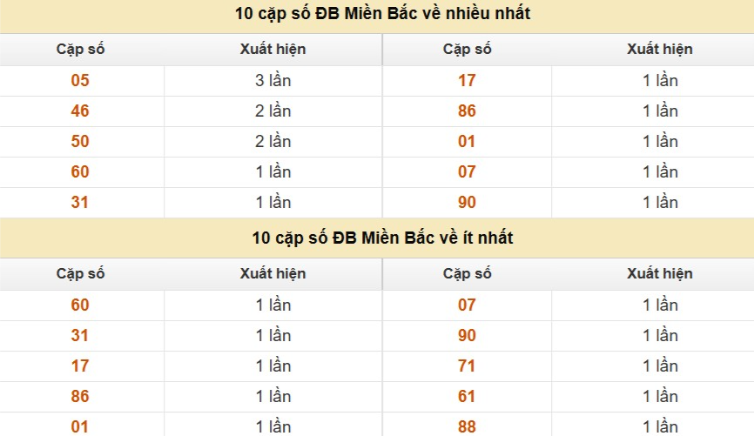Click the number 05 in the top table

80,81
